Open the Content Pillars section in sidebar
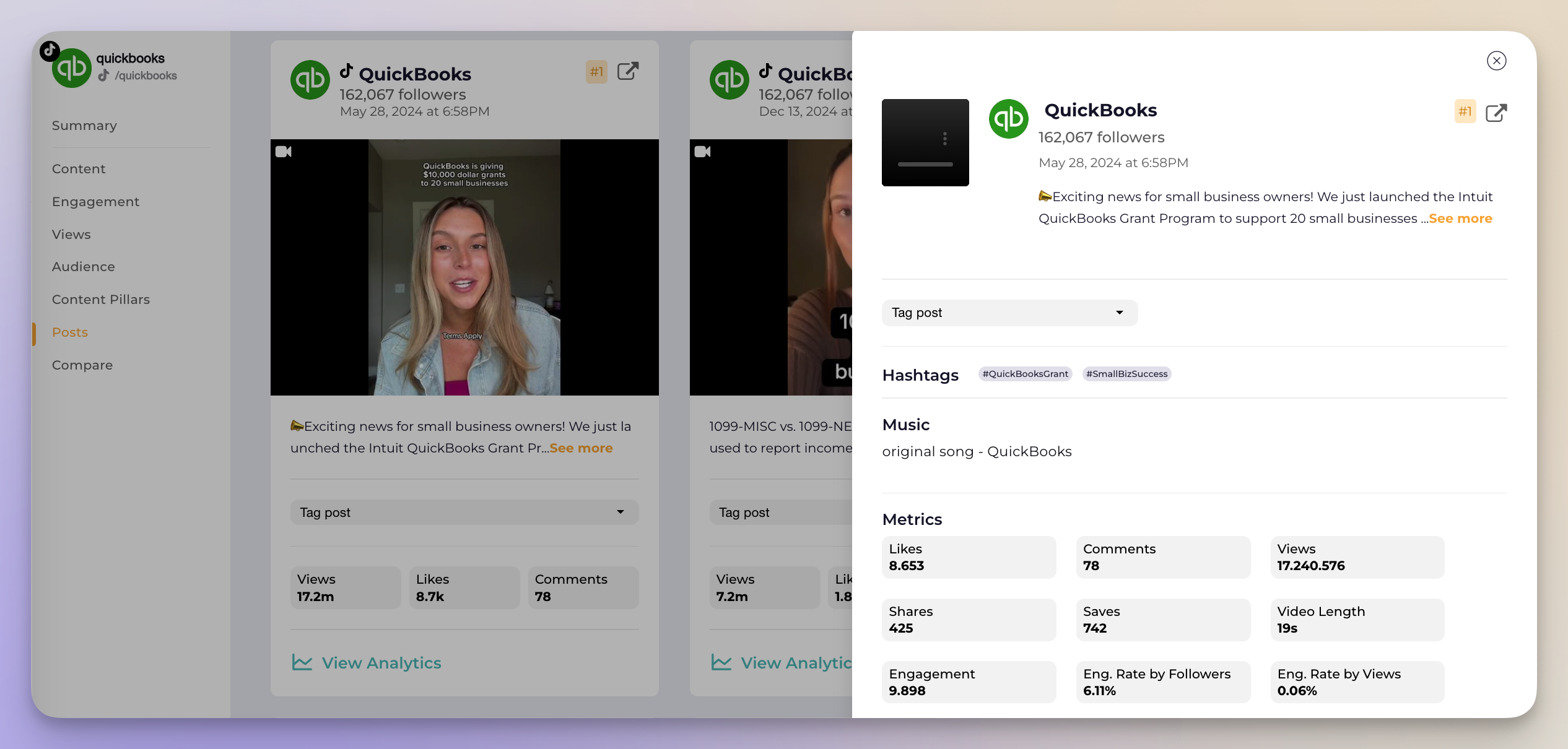Screen dimensions: 1568x749 101,299
